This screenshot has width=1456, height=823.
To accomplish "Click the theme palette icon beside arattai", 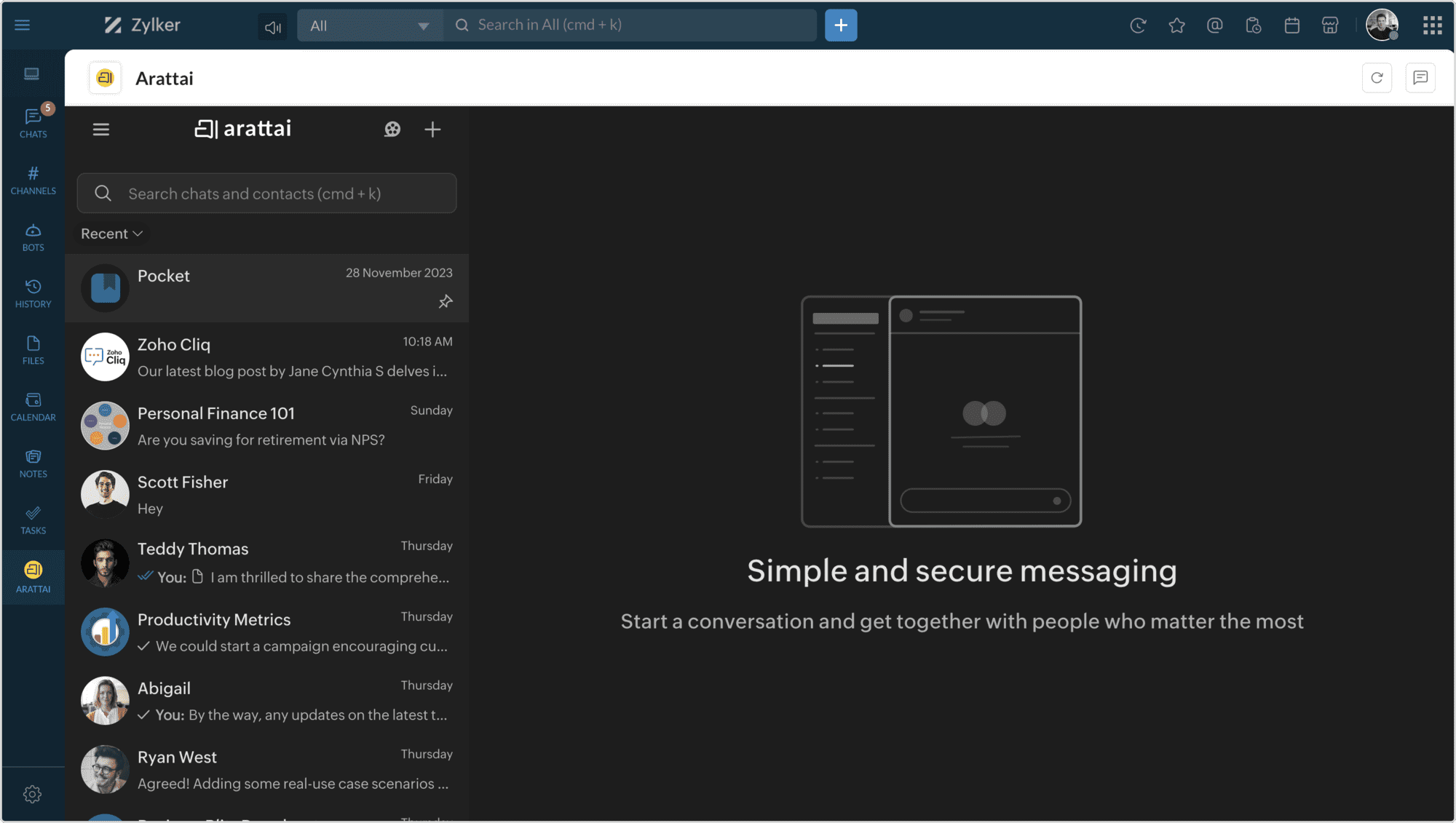I will [x=392, y=130].
